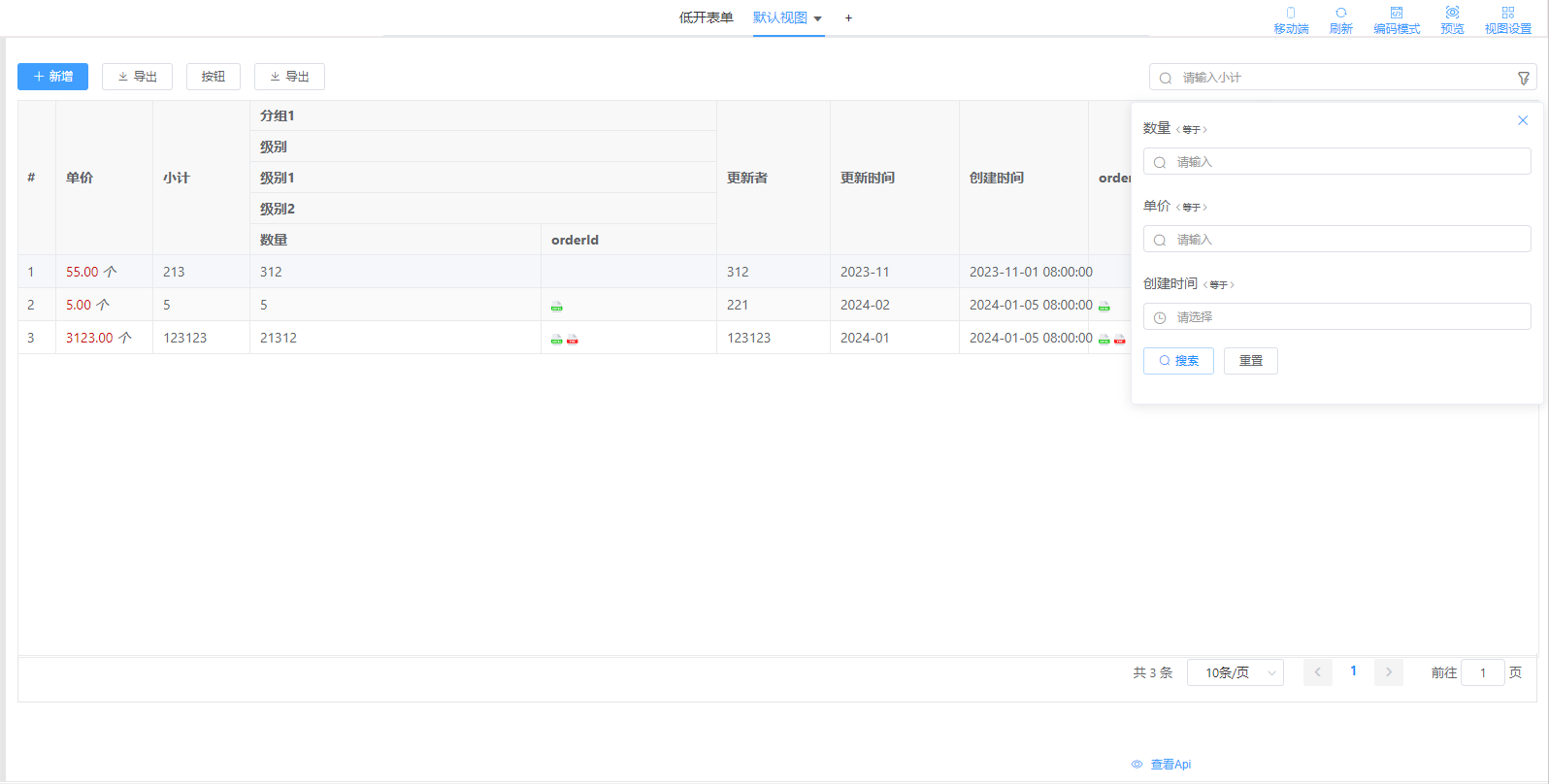This screenshot has width=1549, height=784.
Task: Switch to the 低开表单 tab
Action: coord(706,17)
